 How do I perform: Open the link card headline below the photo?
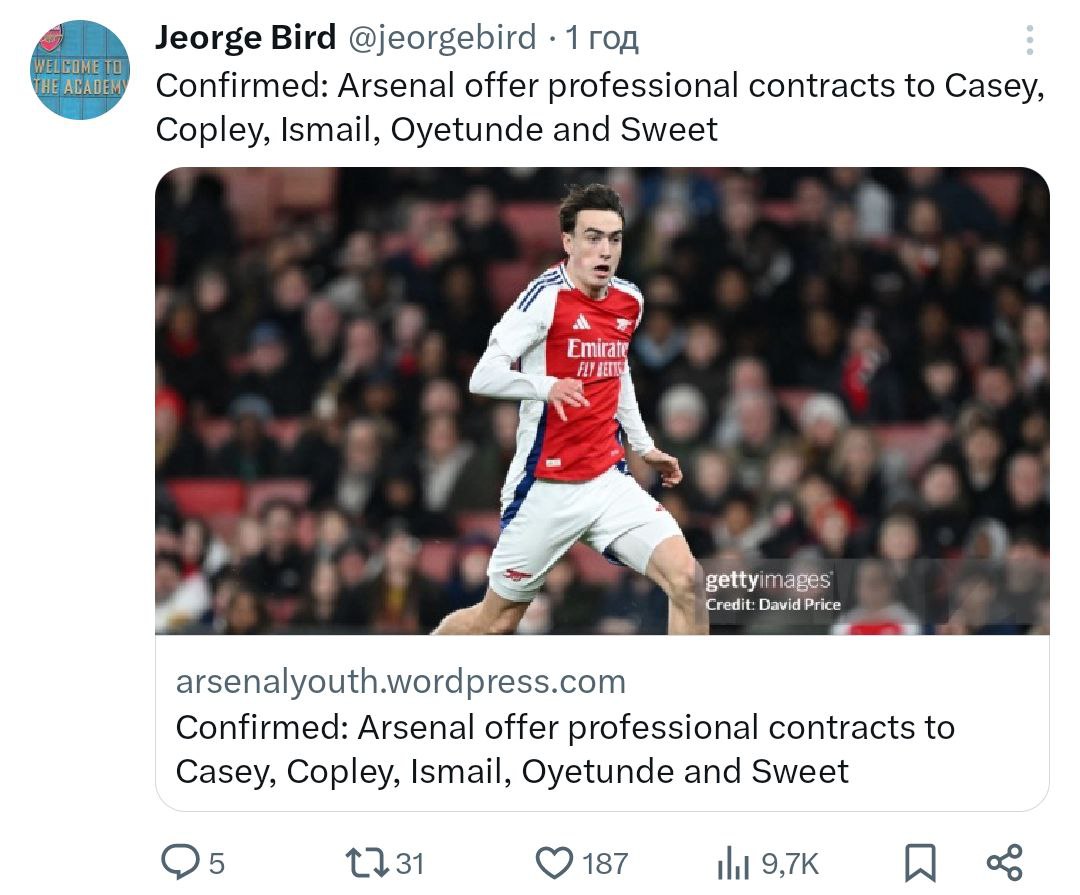(564, 749)
